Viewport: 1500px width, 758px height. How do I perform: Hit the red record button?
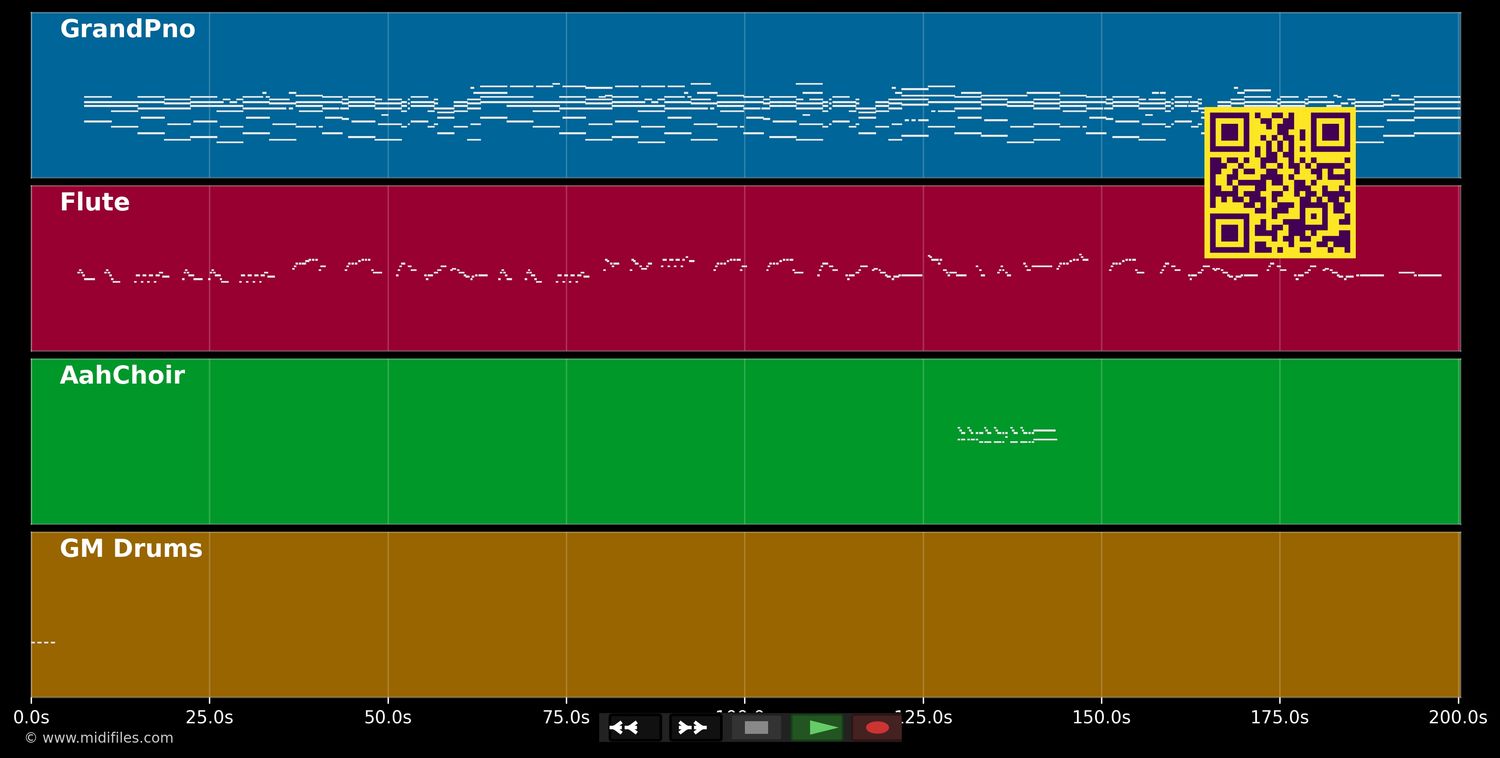point(877,727)
